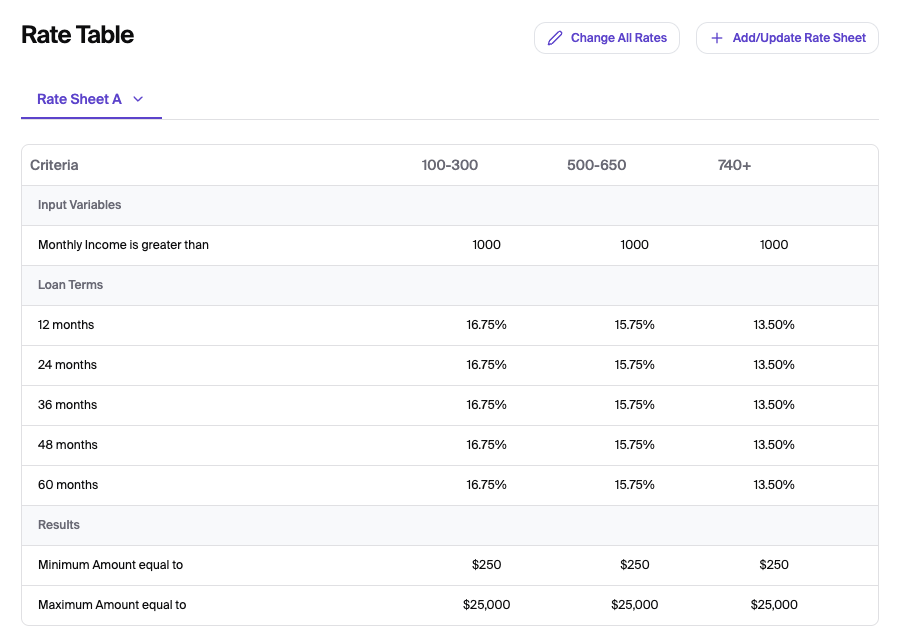Click the Minimum Amount value for 740+

tap(774, 565)
